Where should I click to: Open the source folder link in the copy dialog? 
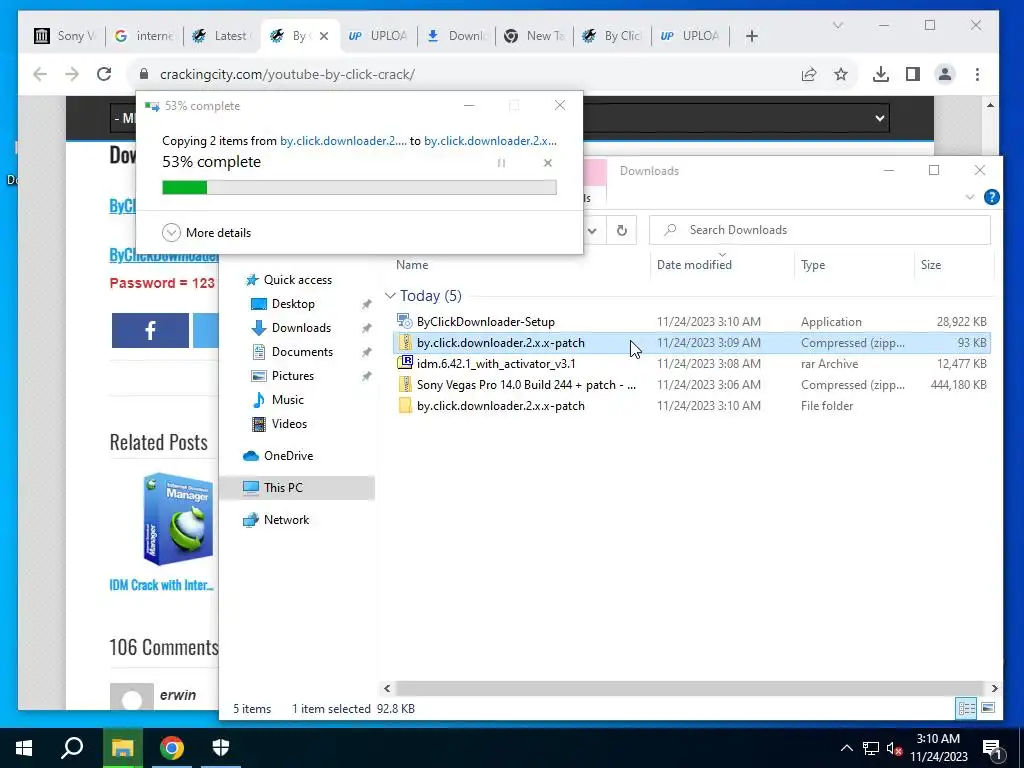tap(343, 140)
